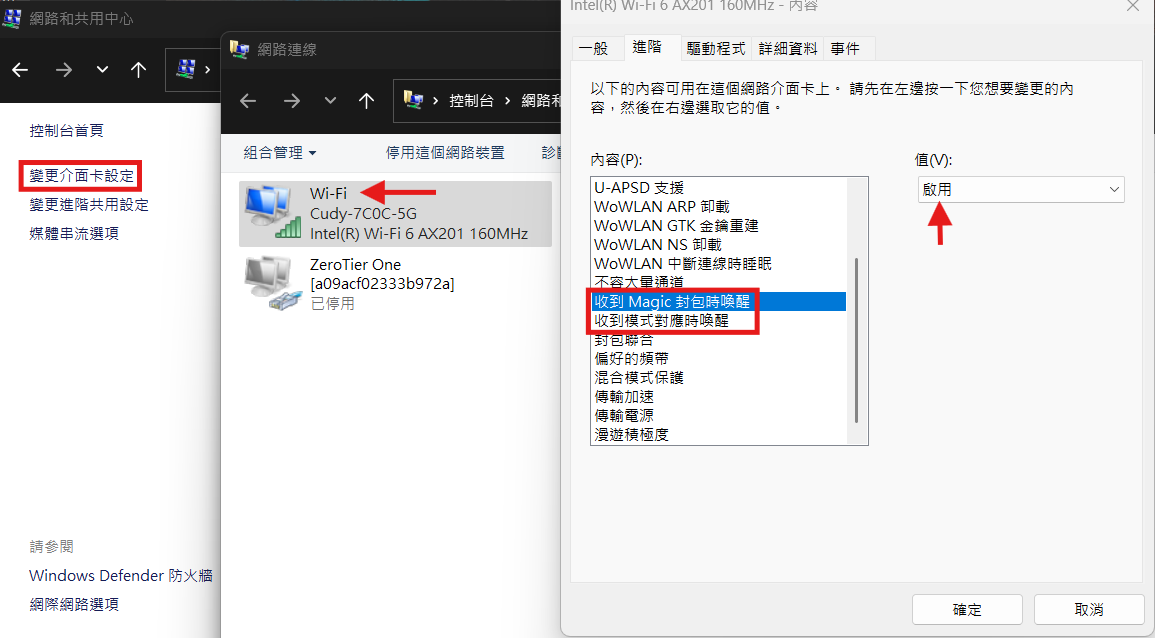
Task: Click back arrow in Network and Sharing Center
Action: pos(21,70)
